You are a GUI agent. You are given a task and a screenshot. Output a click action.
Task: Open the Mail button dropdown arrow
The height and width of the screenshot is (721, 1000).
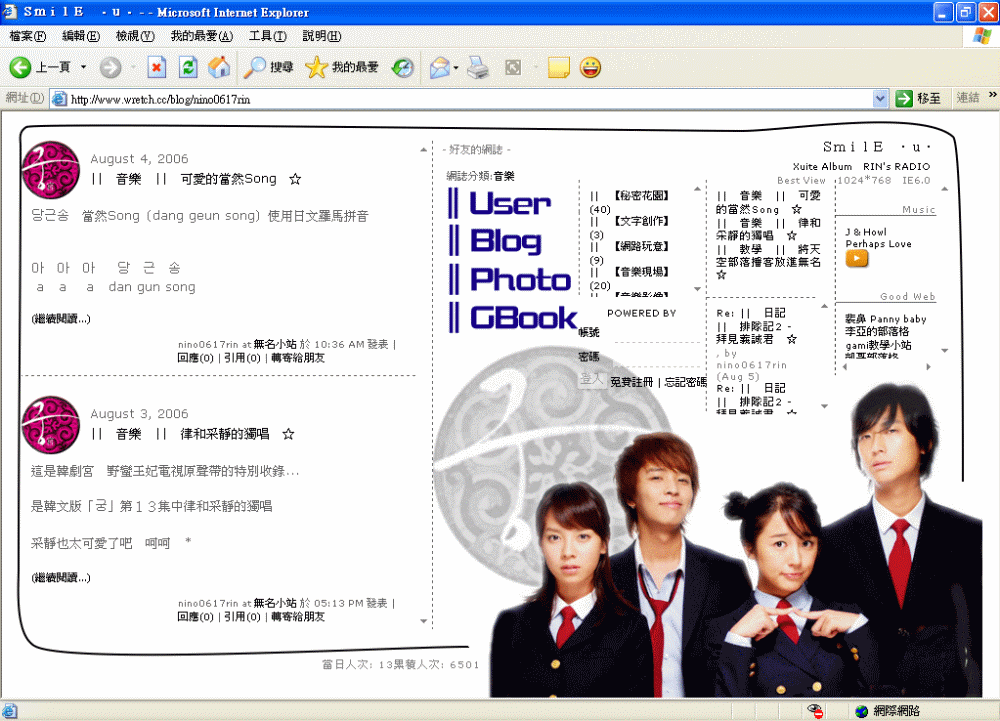pos(456,67)
